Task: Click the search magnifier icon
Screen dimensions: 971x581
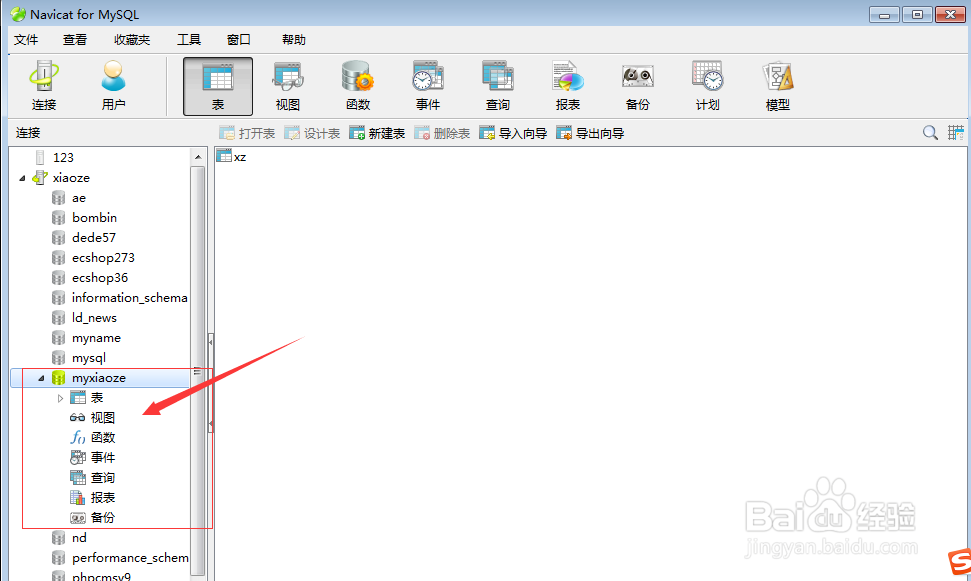Action: pyautogui.click(x=930, y=133)
